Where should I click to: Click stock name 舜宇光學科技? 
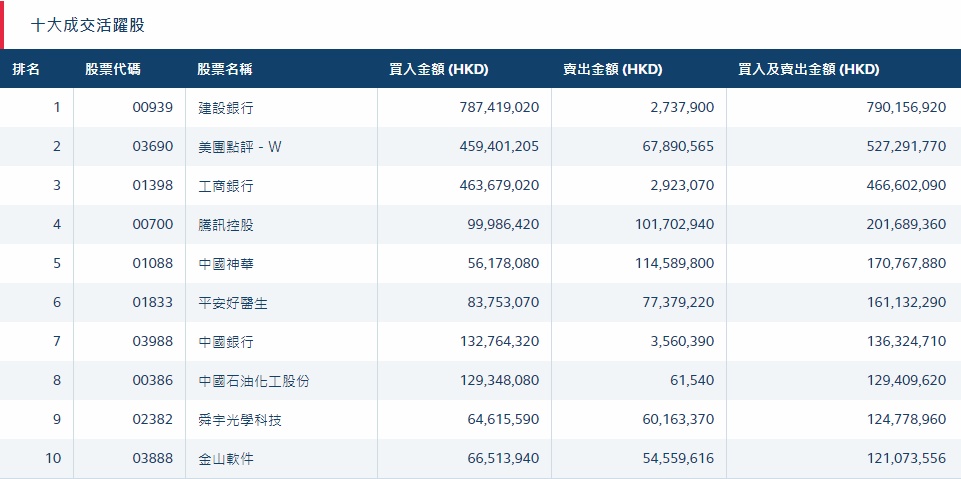coord(240,420)
